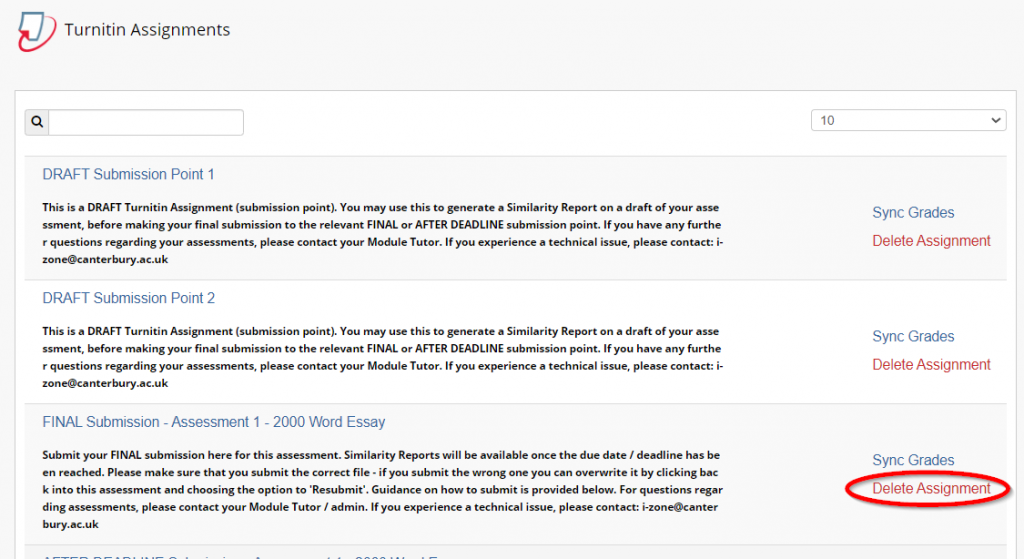The image size is (1024, 559).
Task: Sync Grades for FINAL Submission Assessment 1
Action: pyautogui.click(x=913, y=460)
